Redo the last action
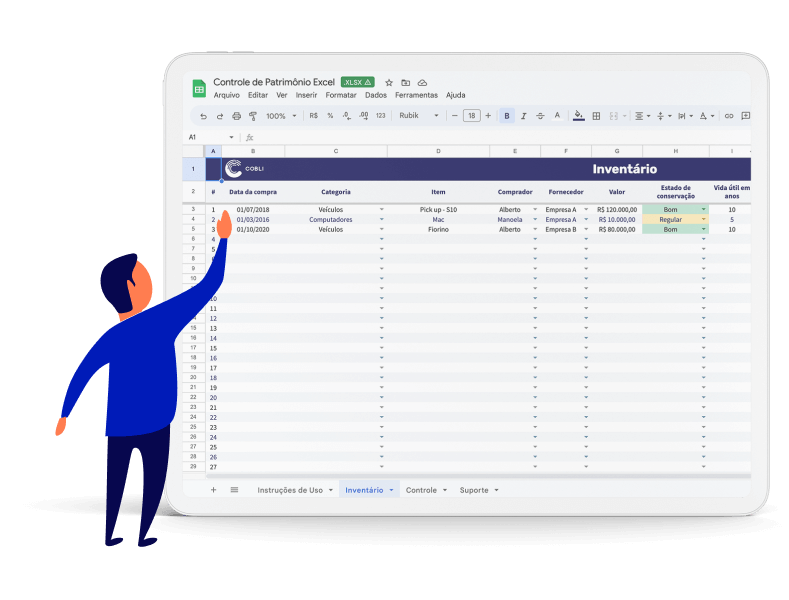The image size is (789, 600). 220,116
